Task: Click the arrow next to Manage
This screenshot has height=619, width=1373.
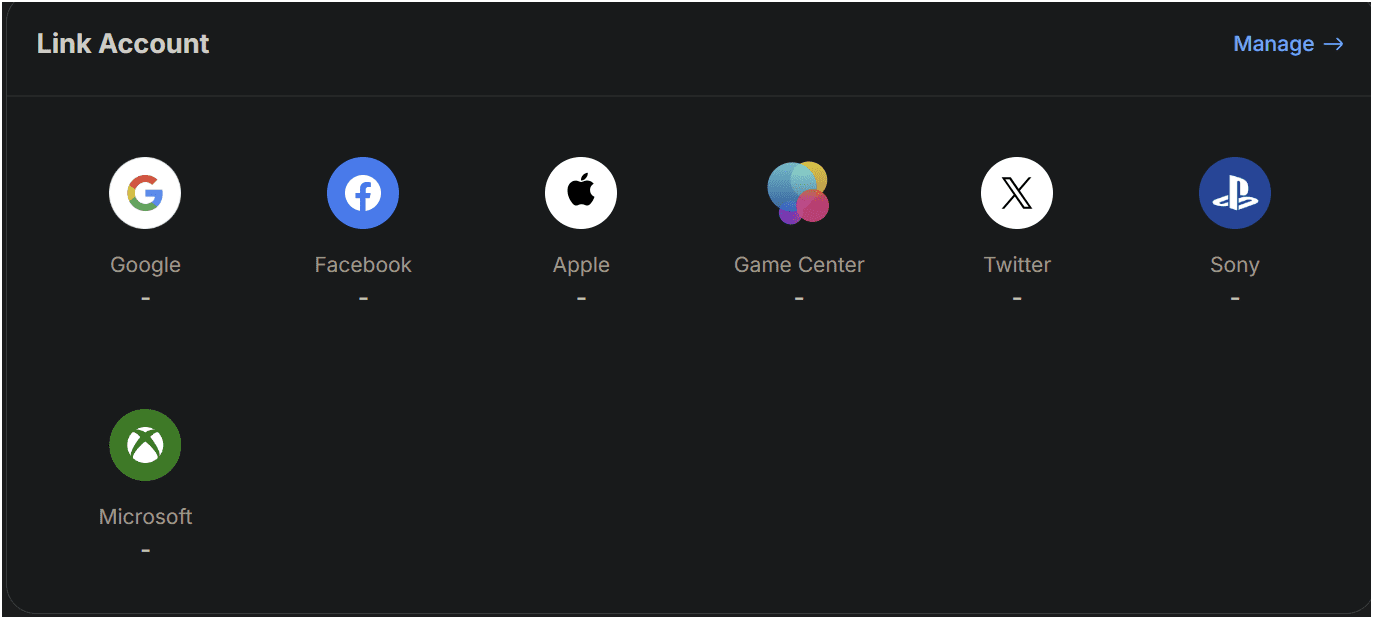Action: [x=1334, y=44]
